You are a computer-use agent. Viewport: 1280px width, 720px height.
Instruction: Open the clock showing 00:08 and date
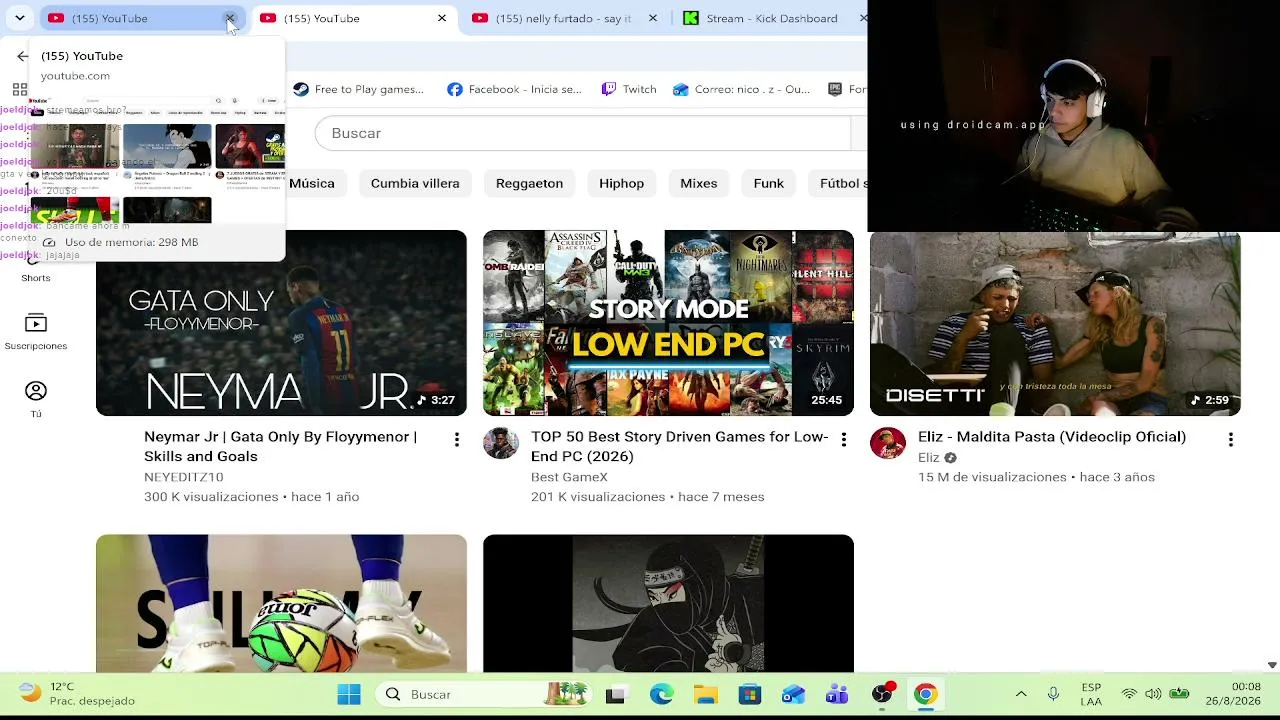pyautogui.click(x=1233, y=694)
